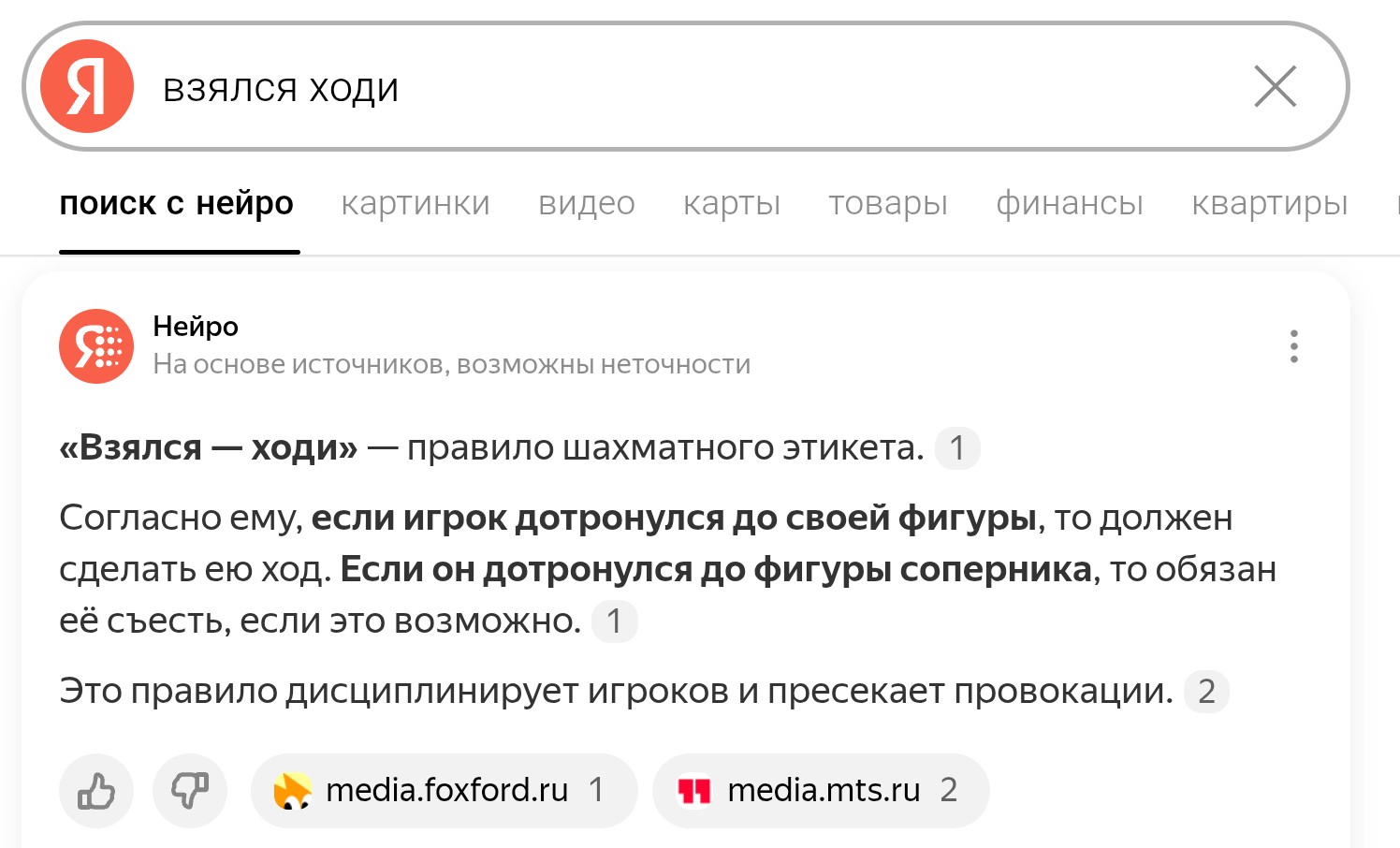Image resolution: width=1400 pixels, height=848 pixels.
Task: Click the MTS red favicon icon
Action: [x=694, y=792]
